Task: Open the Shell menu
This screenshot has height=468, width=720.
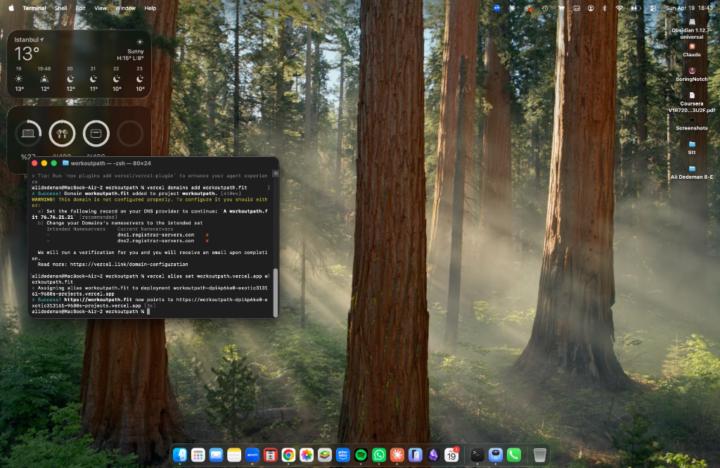Action: tap(61, 8)
